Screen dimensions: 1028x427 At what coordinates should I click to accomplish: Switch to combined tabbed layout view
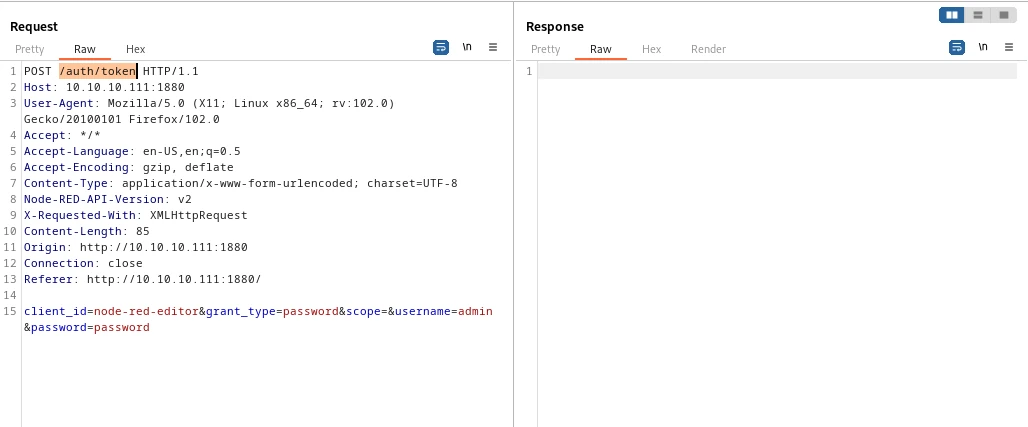(x=1003, y=15)
